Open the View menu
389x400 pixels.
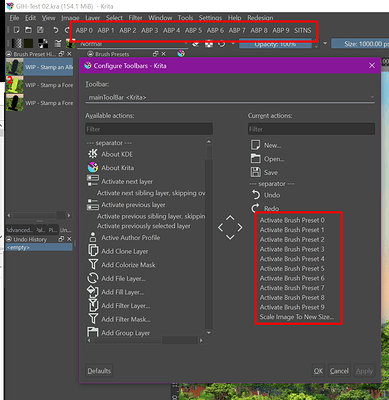[x=48, y=18]
